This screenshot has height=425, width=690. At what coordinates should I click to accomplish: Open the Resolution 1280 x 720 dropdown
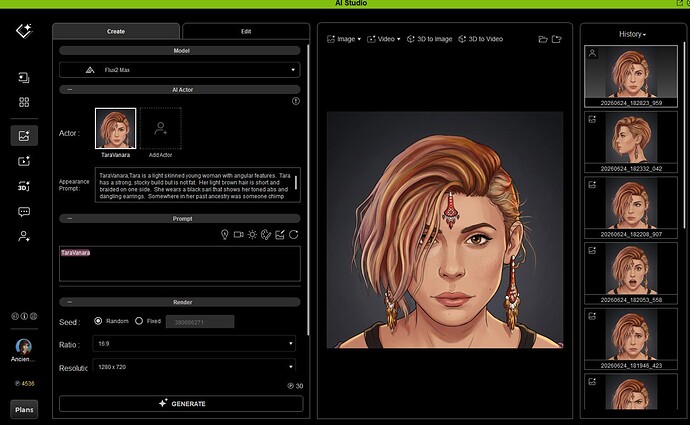coord(194,366)
